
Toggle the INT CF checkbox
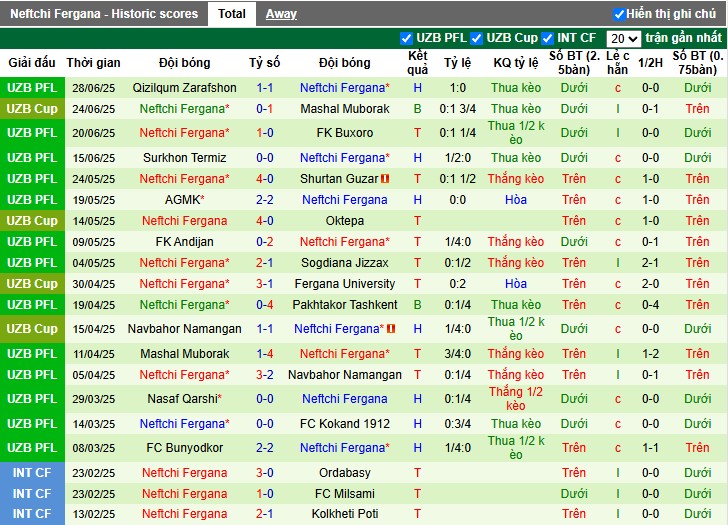pos(547,38)
